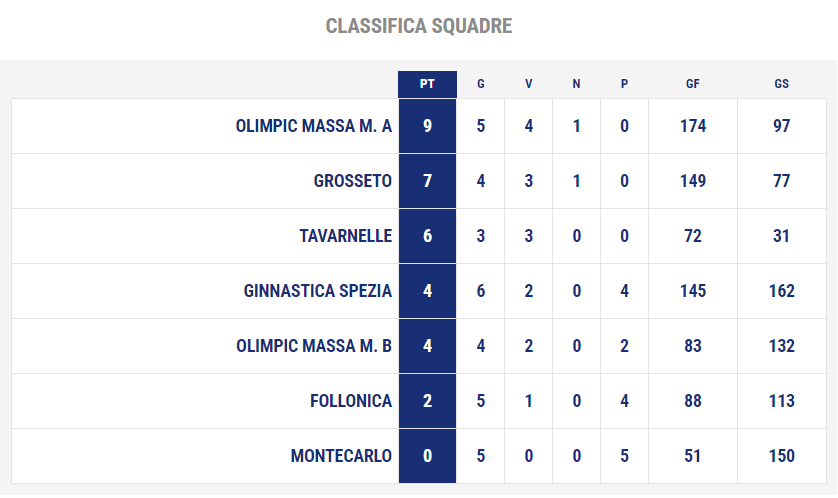Click the CLASSIFICA SQUADRE heading

click(x=419, y=26)
